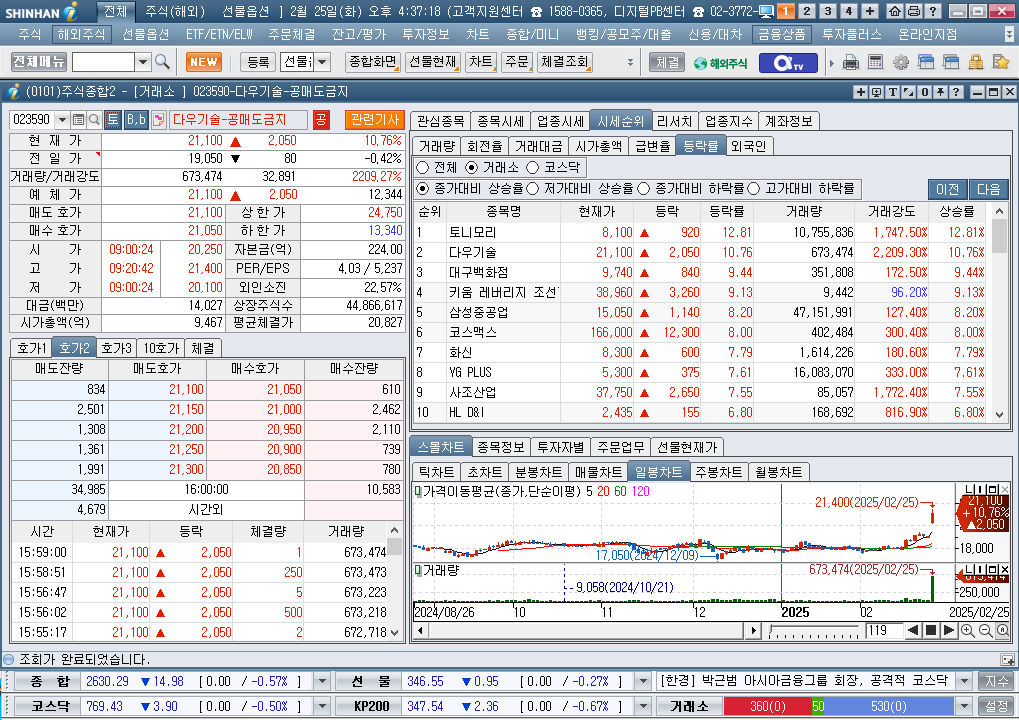Viewport: 1019px width, 720px height.
Task: Select 고가대비 하락률 radio option
Action: pyautogui.click(x=754, y=188)
